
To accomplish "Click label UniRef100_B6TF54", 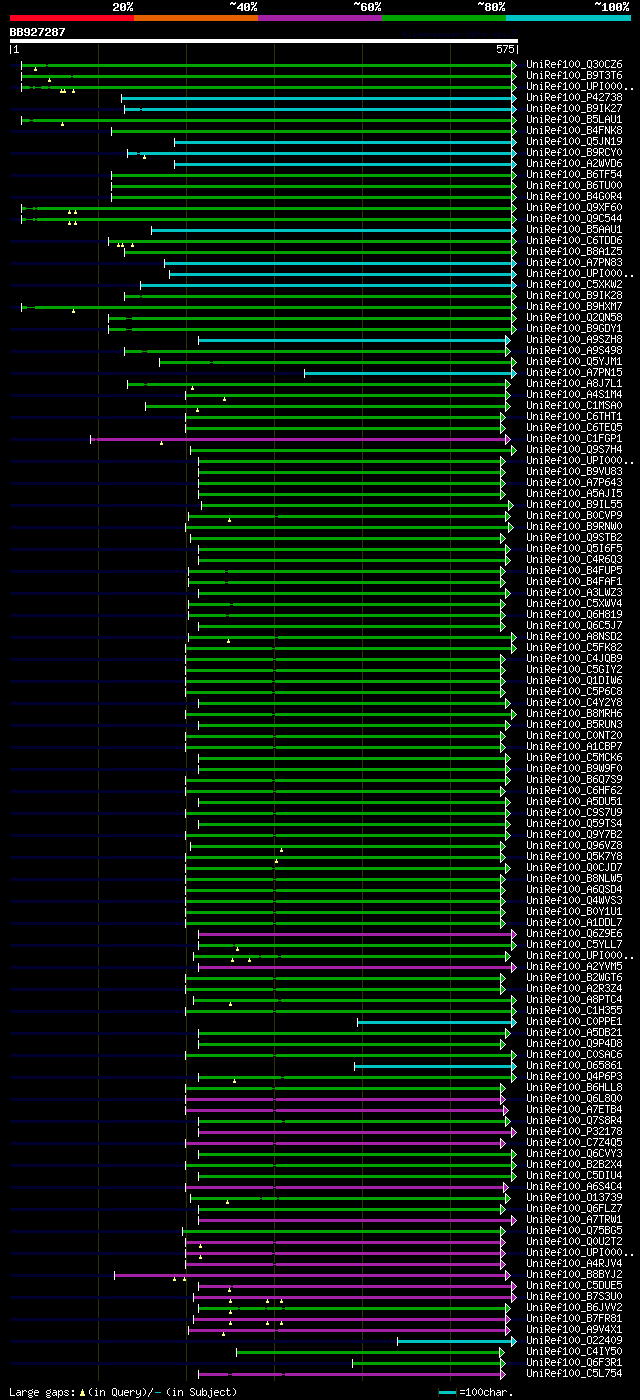I will (x=574, y=175).
